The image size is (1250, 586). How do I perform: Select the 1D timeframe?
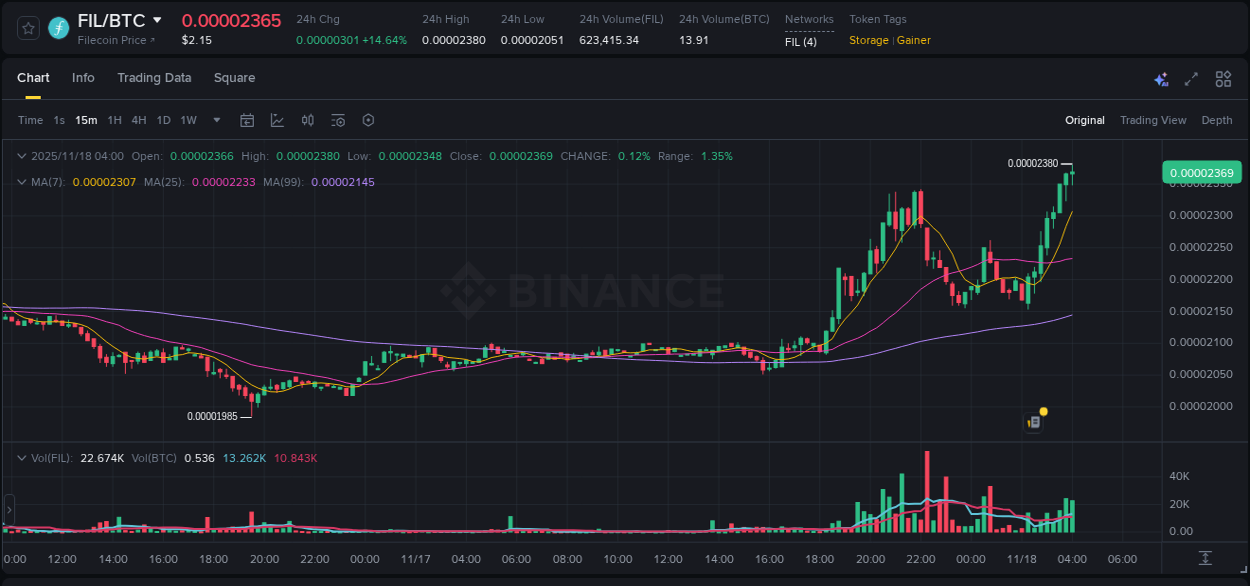[x=163, y=120]
